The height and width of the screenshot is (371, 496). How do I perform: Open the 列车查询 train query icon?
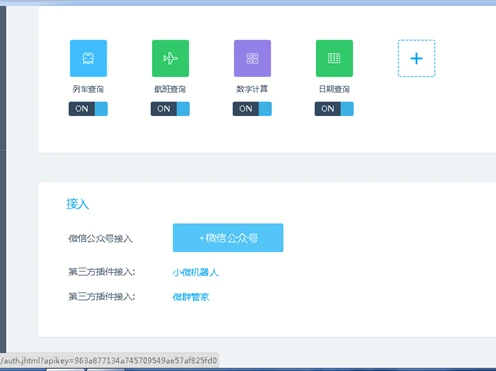(x=88, y=58)
